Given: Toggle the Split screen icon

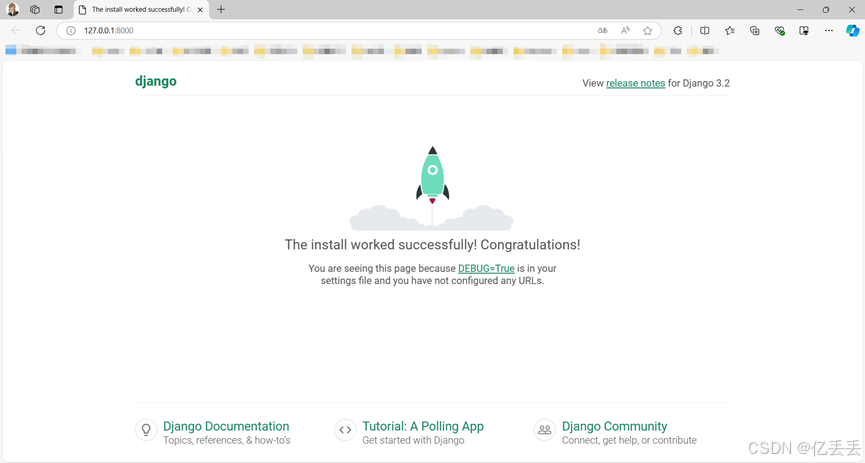Looking at the screenshot, I should (704, 30).
